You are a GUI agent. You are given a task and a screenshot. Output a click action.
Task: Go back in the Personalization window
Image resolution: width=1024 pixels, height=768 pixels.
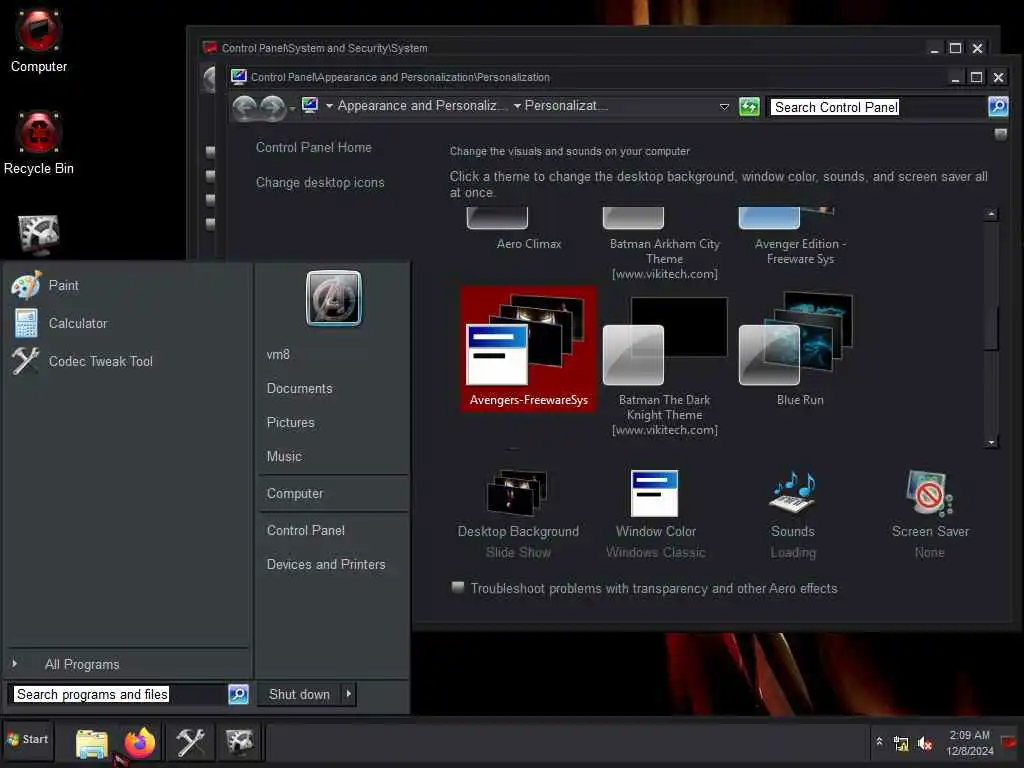pos(244,107)
